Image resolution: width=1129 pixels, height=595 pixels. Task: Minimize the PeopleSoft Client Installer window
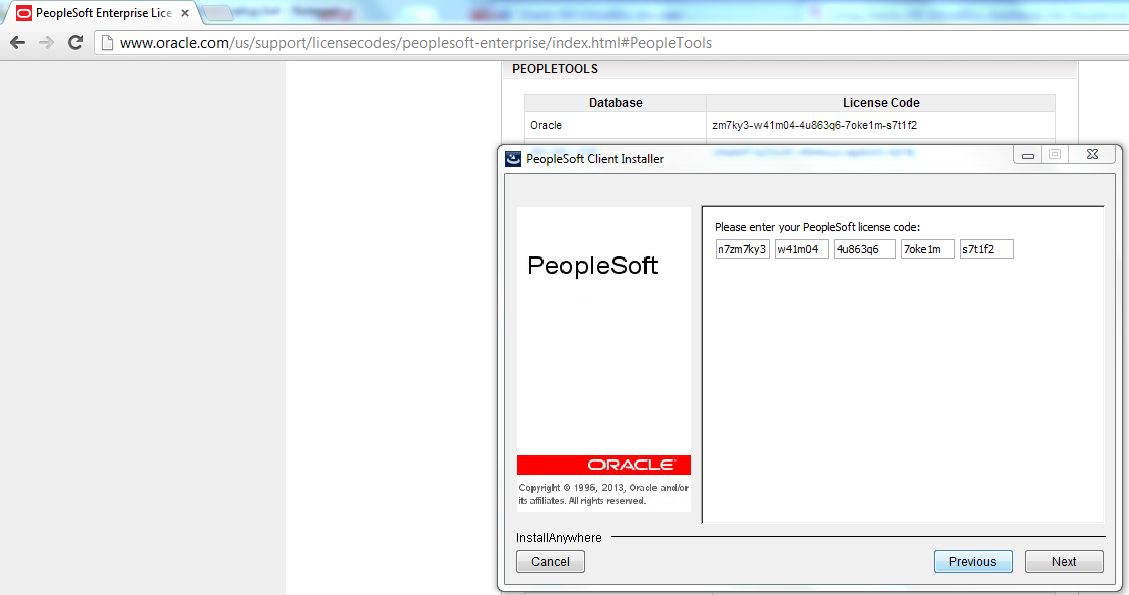pyautogui.click(x=1027, y=154)
